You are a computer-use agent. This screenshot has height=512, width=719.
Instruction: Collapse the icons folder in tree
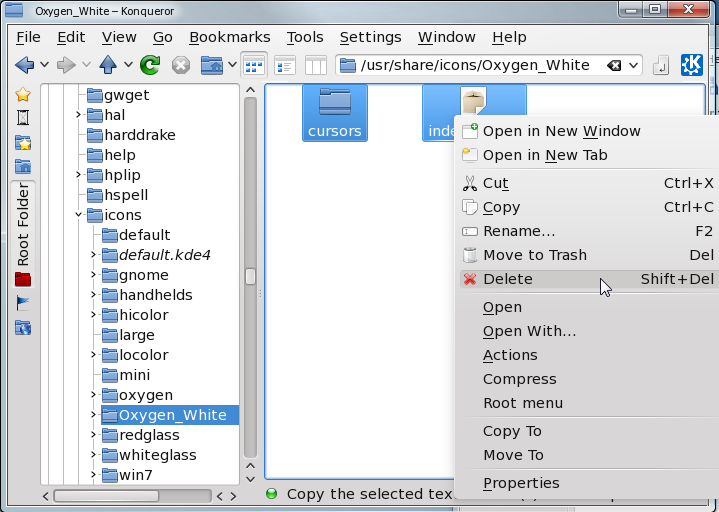pyautogui.click(x=78, y=215)
